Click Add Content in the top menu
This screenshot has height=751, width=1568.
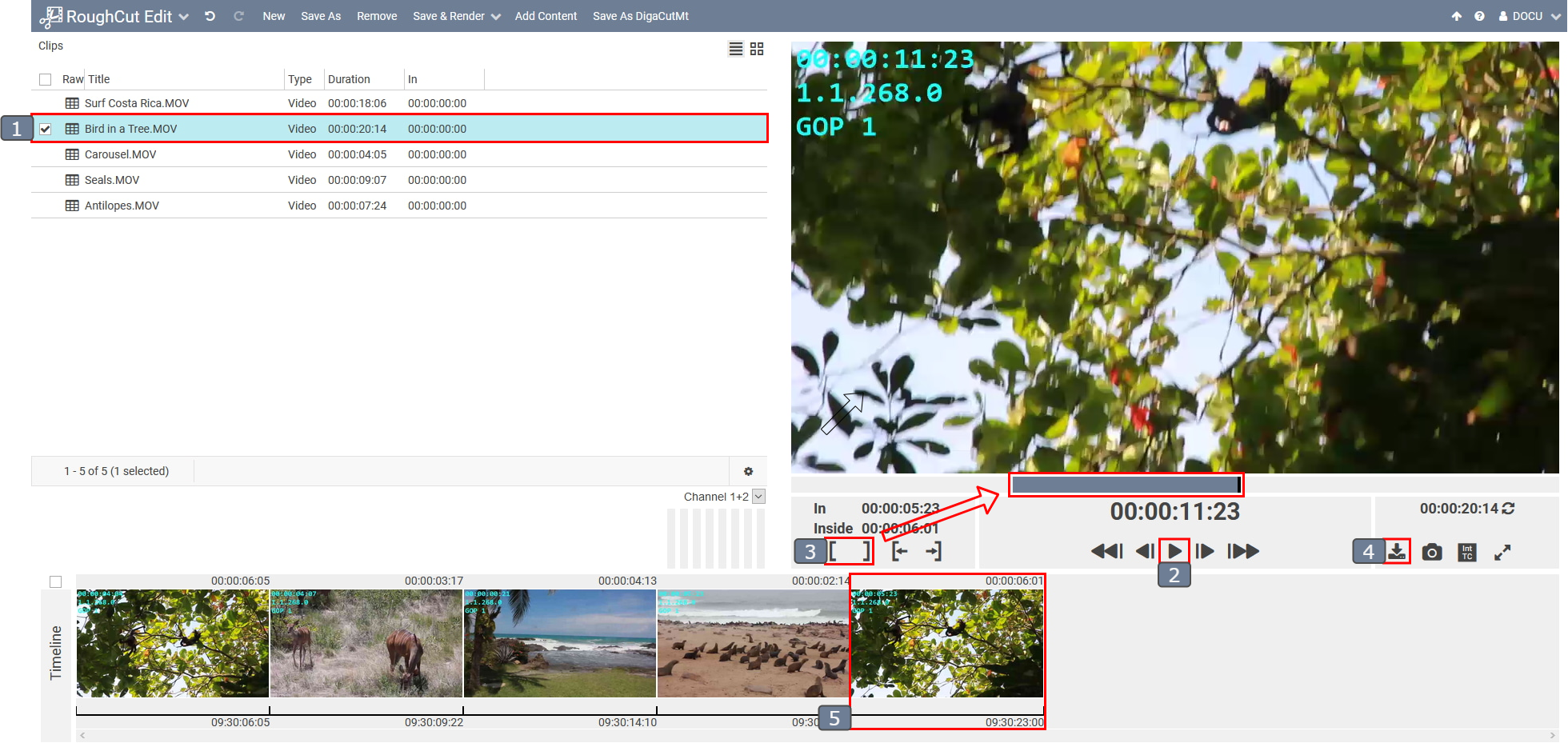[x=546, y=16]
